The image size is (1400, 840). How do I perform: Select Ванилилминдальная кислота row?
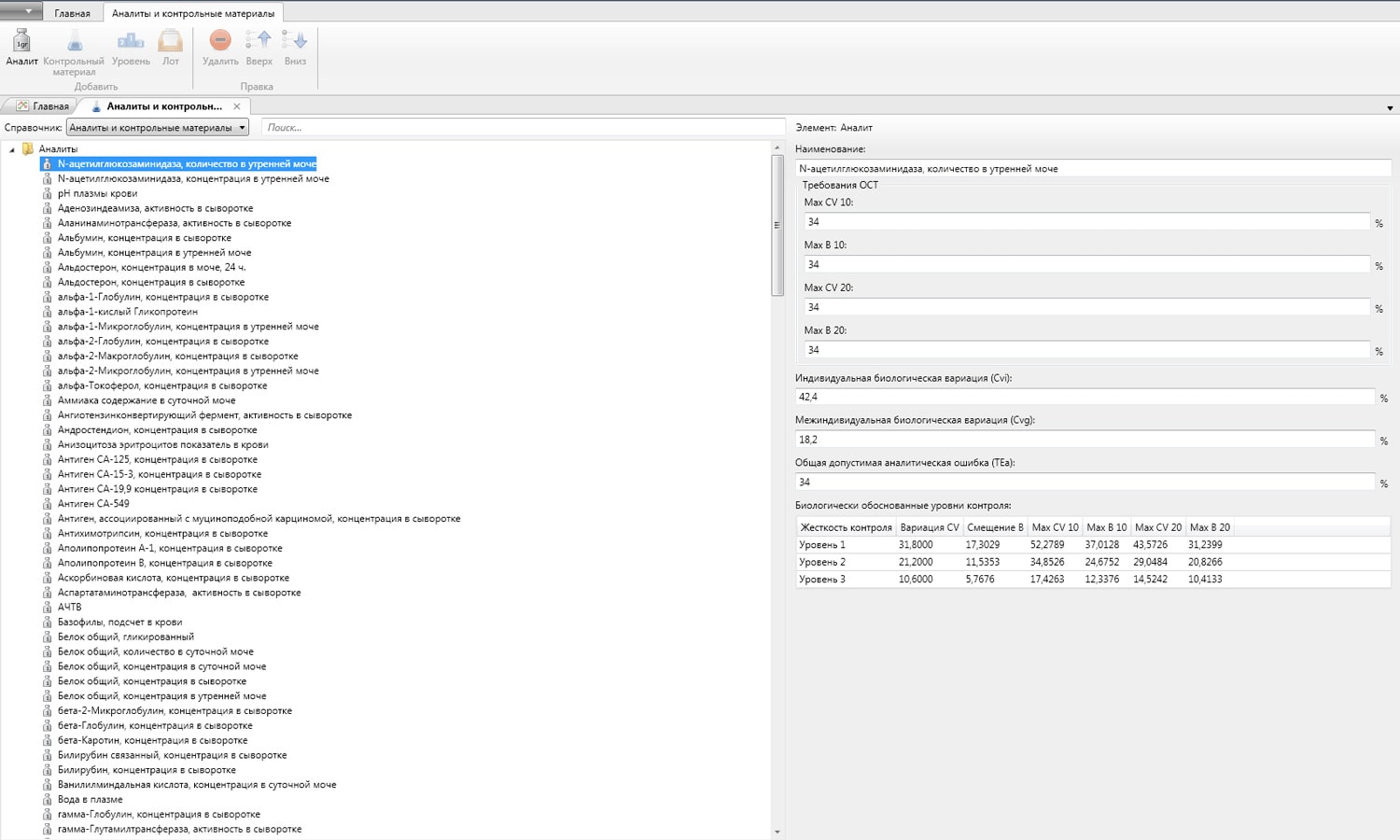[197, 785]
